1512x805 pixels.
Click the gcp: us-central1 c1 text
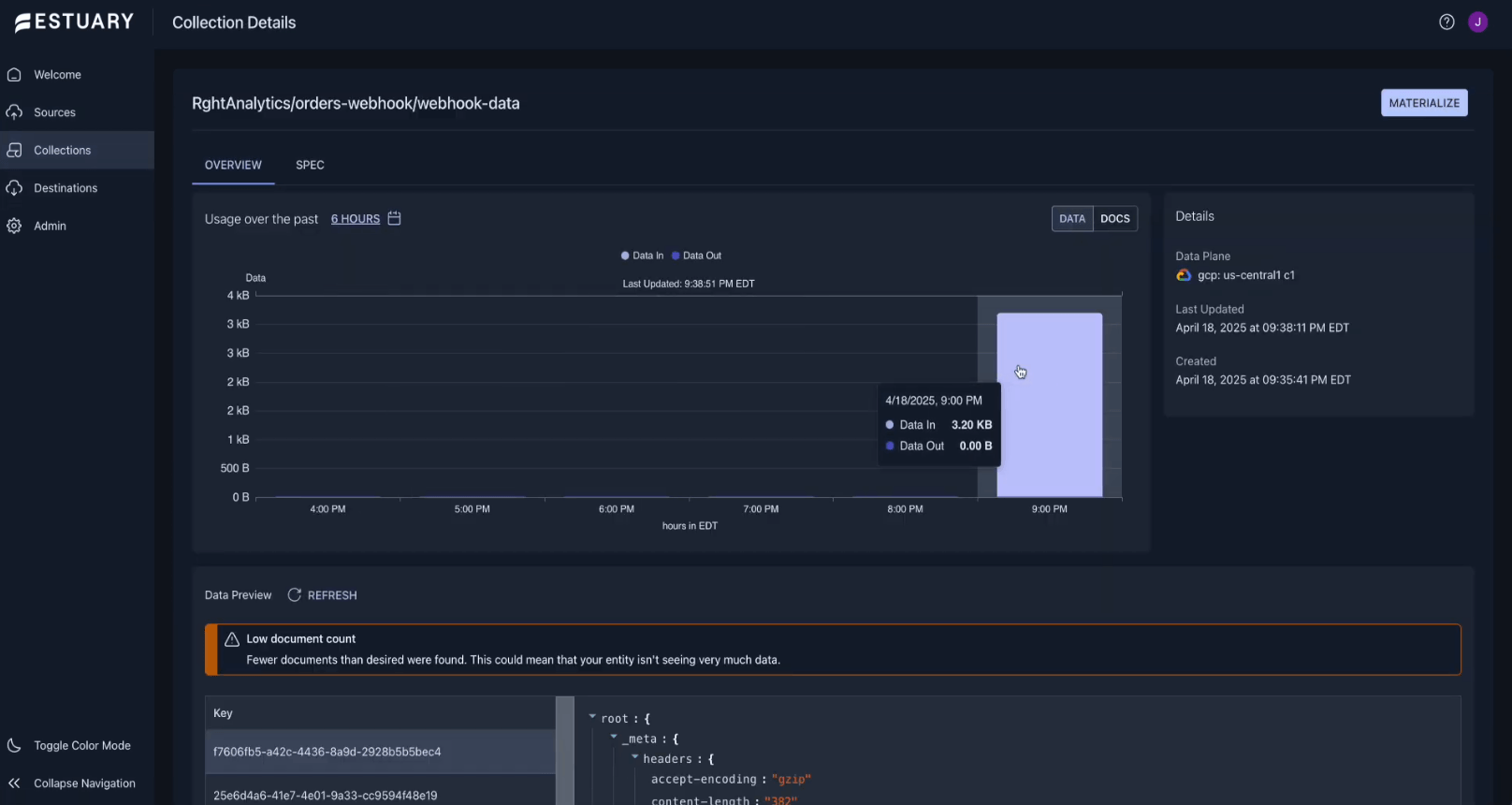[x=1246, y=275]
